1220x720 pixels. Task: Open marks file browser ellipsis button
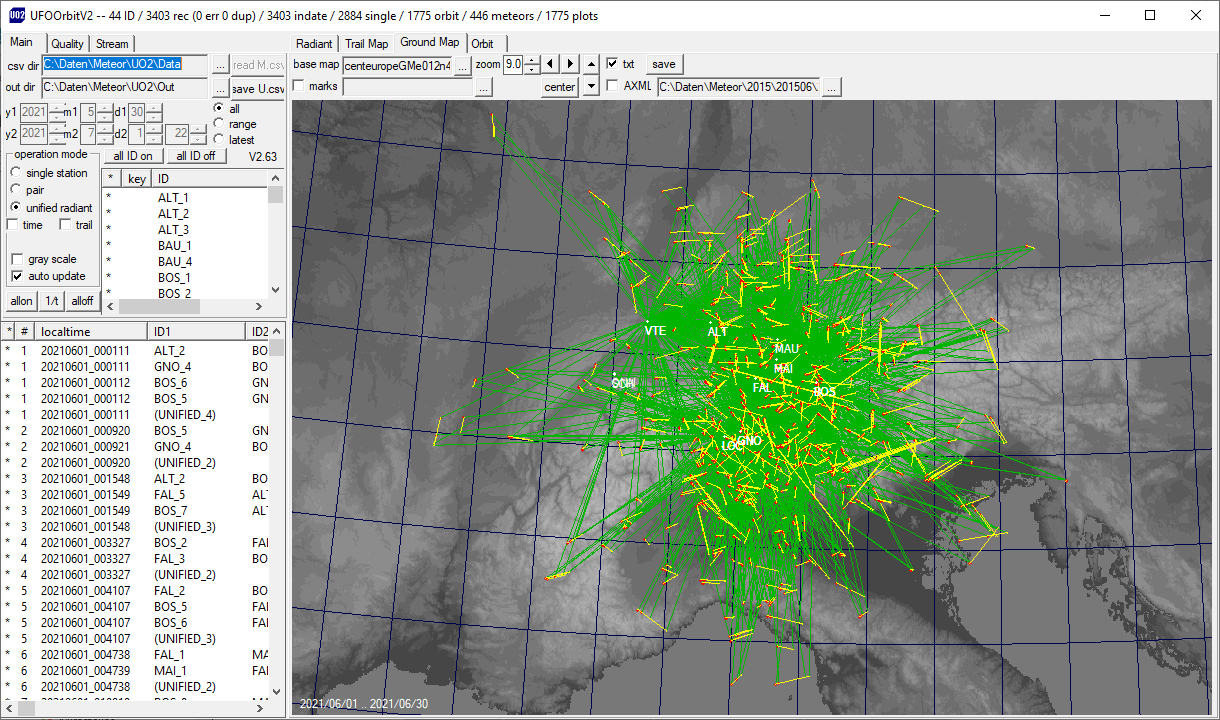click(483, 87)
